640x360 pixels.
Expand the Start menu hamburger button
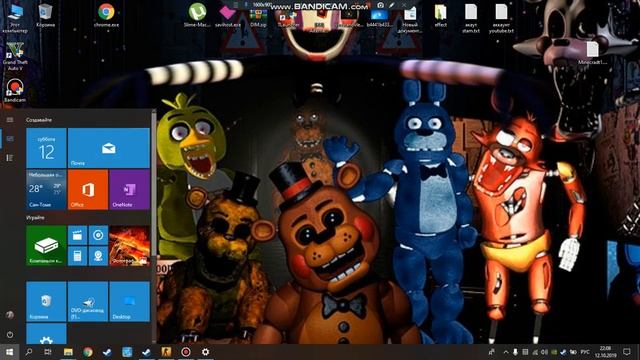10,120
